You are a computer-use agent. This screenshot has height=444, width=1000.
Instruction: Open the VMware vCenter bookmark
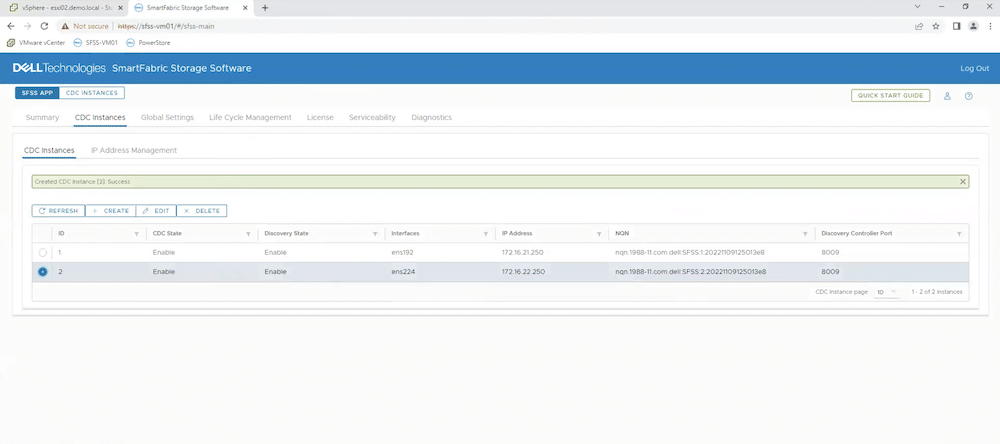(x=36, y=43)
